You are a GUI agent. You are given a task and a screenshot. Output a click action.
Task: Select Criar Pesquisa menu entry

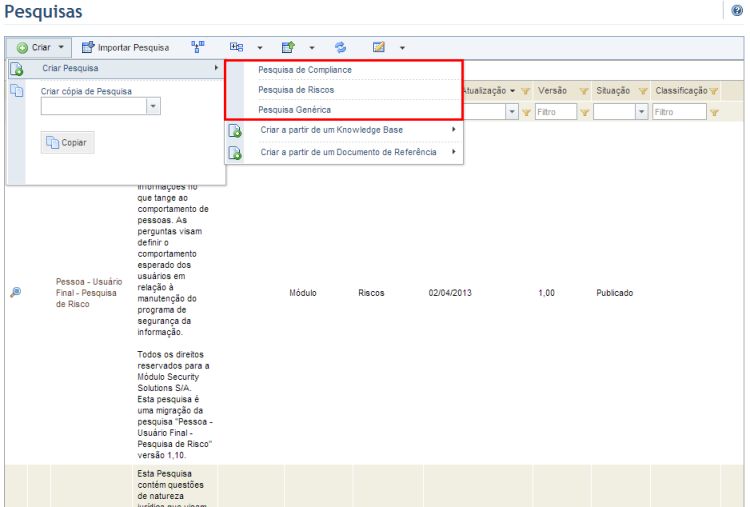115,68
